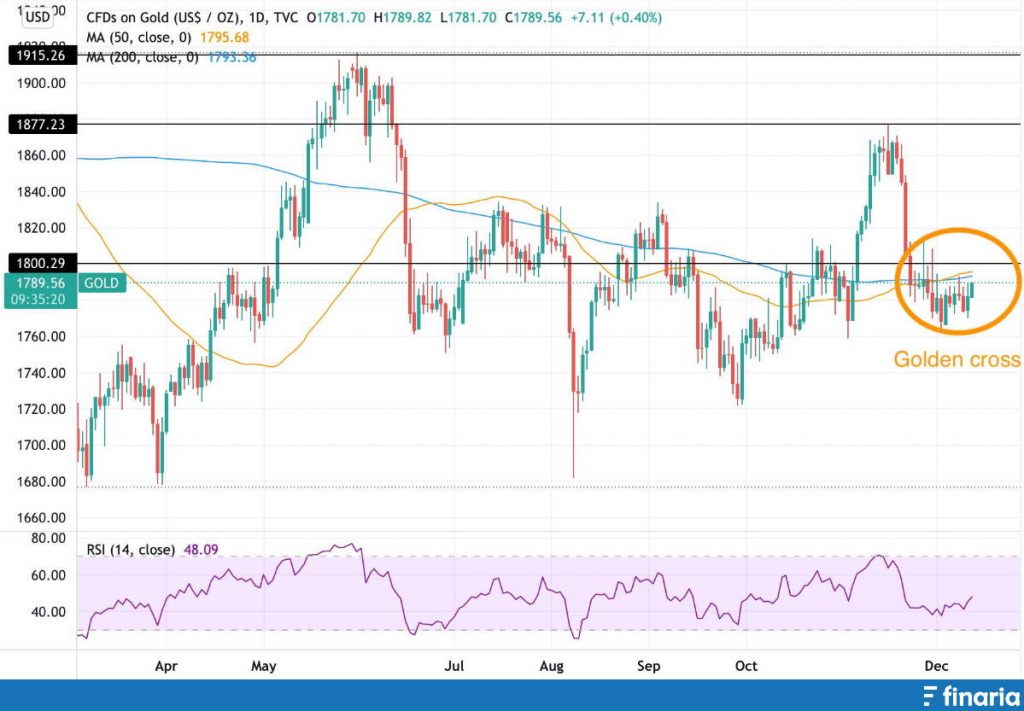Open the RSI (14, close) indicator legend
Image resolution: width=1024 pixels, height=711 pixels.
(x=131, y=550)
